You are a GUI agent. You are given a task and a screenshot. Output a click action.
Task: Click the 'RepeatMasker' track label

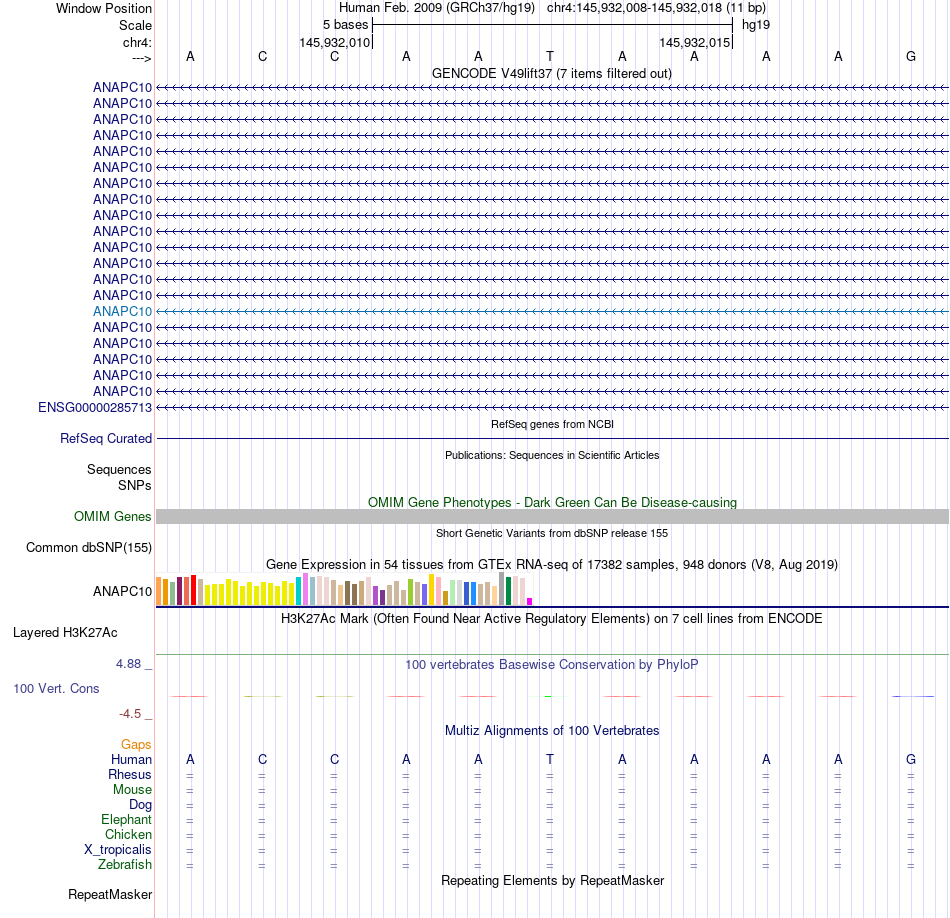(110, 894)
